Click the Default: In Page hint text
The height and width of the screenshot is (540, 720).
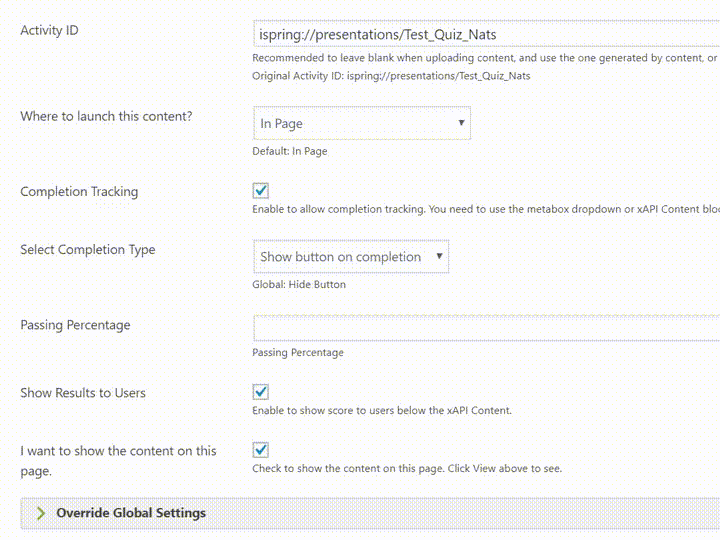click(290, 151)
